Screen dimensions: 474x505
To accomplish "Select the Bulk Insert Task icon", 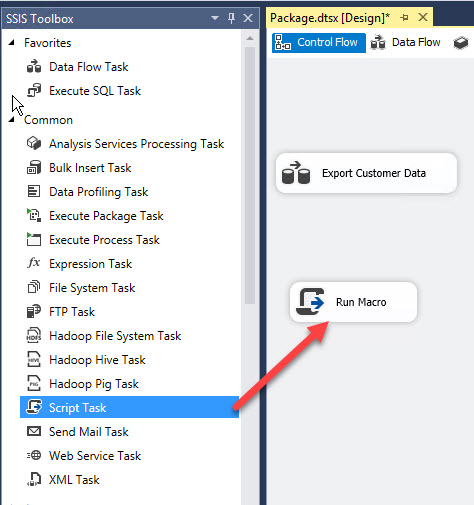I will (34, 168).
